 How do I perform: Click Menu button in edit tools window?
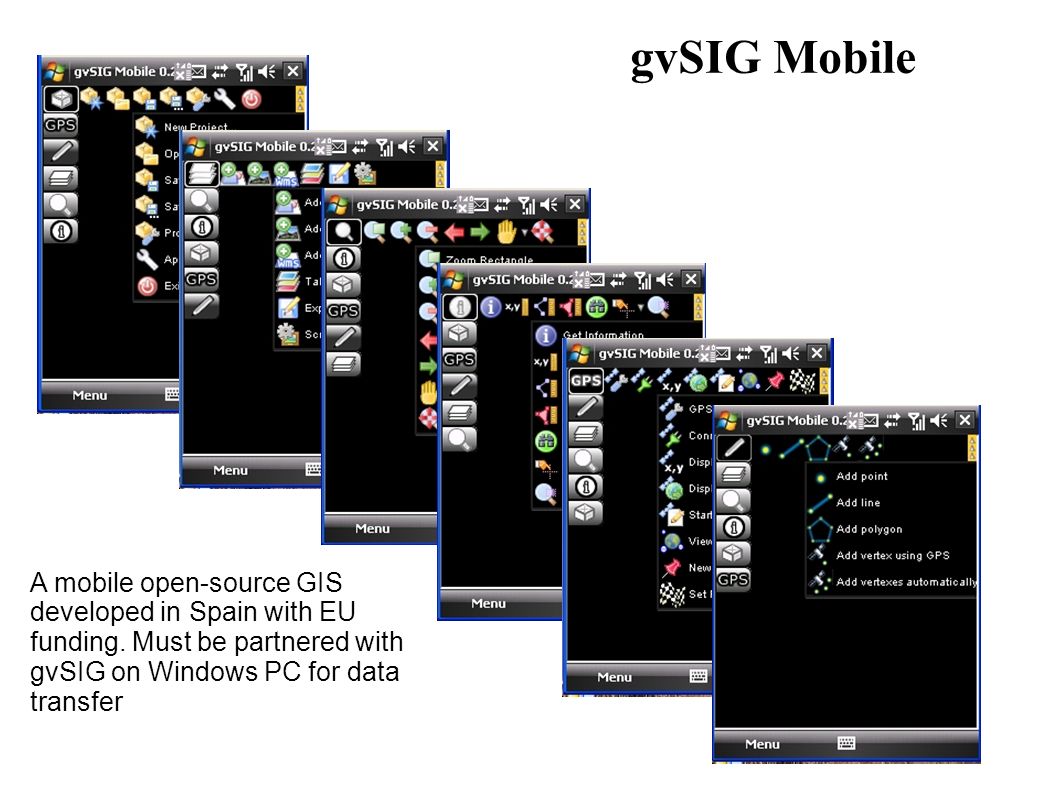click(x=762, y=744)
